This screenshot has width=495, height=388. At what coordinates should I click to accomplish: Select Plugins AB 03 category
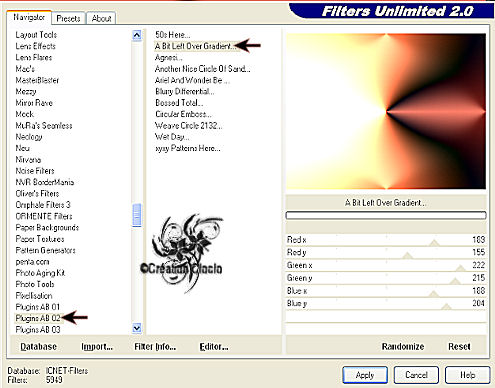pyautogui.click(x=38, y=330)
